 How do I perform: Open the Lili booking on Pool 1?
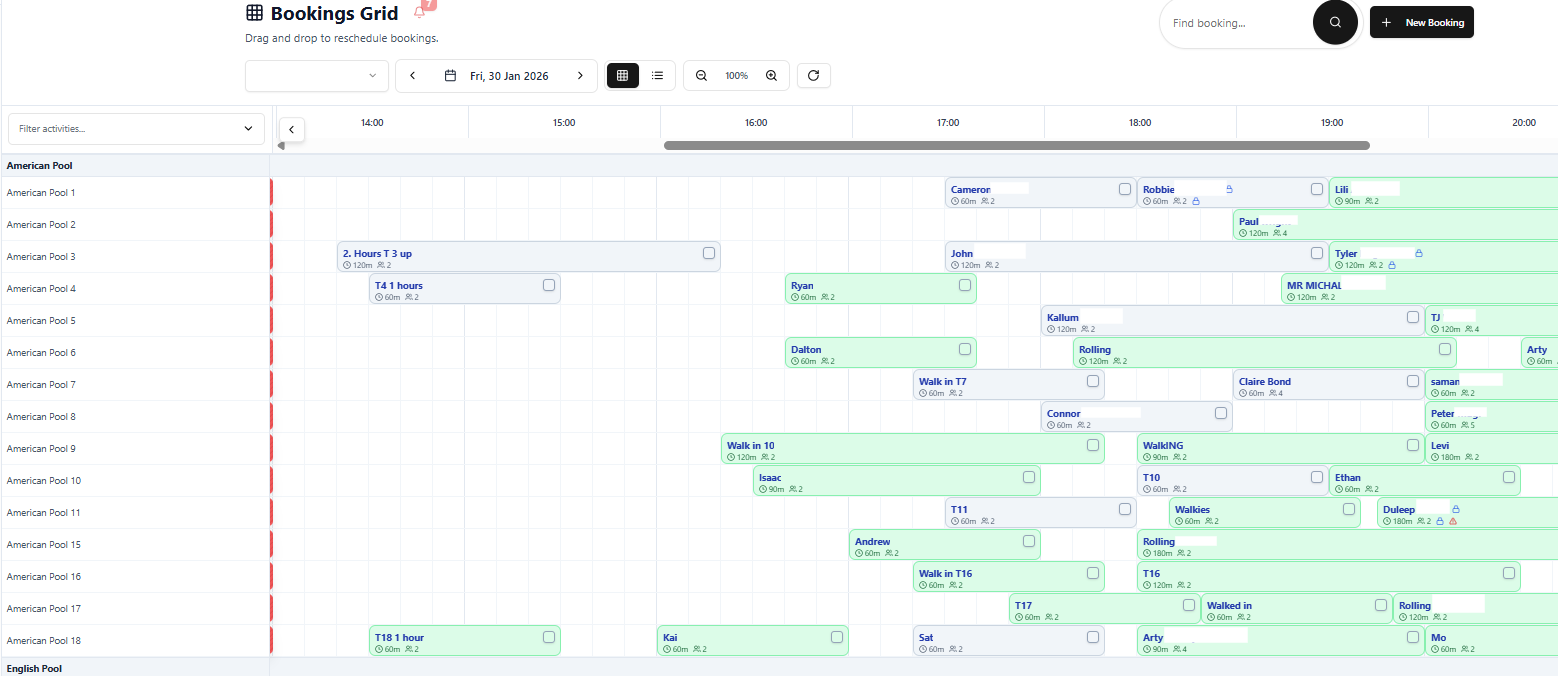tap(1444, 193)
